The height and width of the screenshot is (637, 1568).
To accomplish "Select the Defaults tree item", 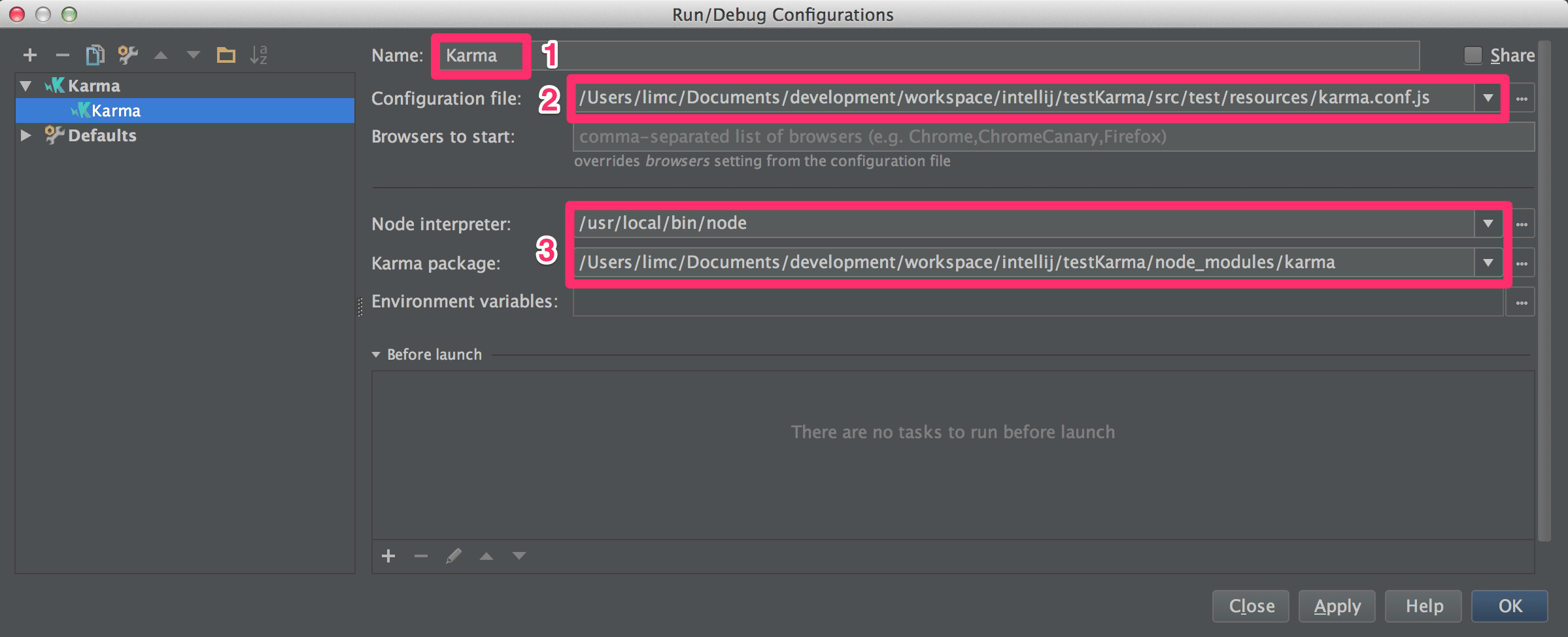I will (x=102, y=135).
